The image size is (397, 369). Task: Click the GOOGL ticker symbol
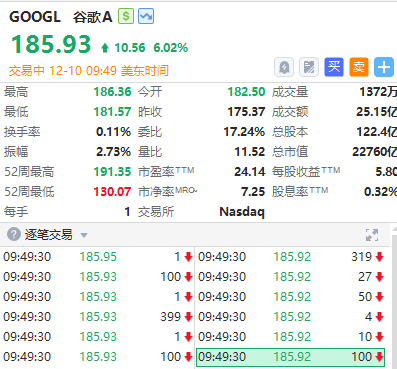(x=35, y=17)
